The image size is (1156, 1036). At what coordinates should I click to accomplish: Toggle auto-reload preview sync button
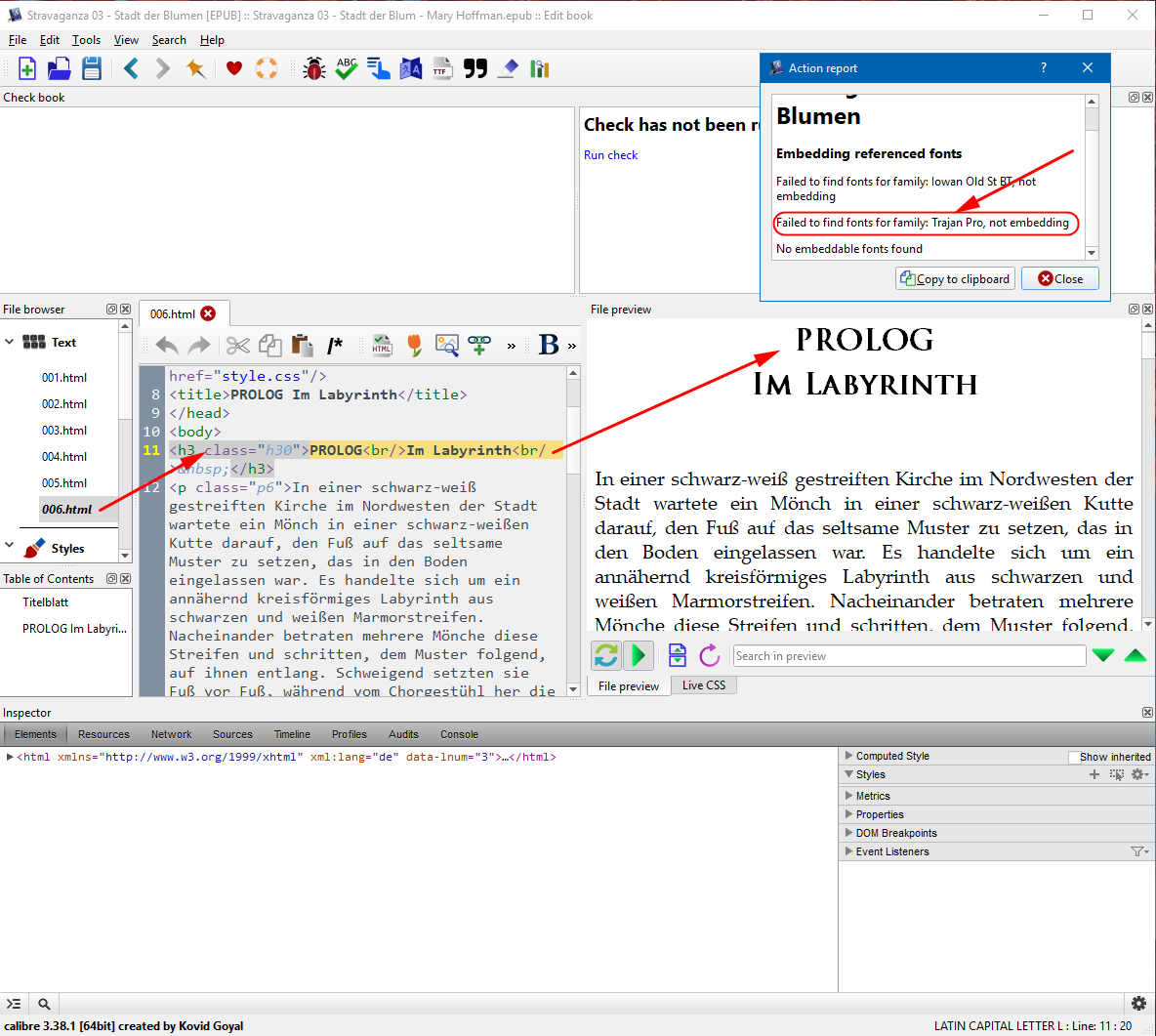tap(606, 655)
